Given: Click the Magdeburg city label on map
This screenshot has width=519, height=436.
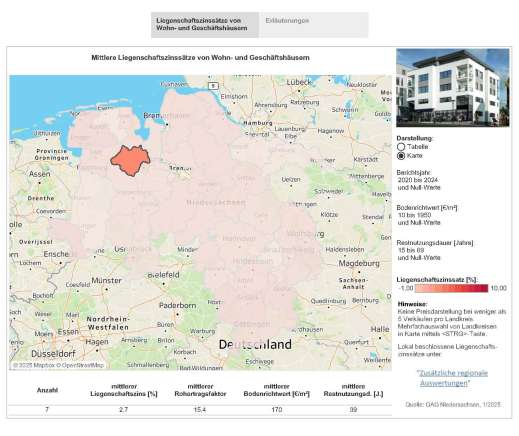Looking at the screenshot, I should click(x=359, y=263).
